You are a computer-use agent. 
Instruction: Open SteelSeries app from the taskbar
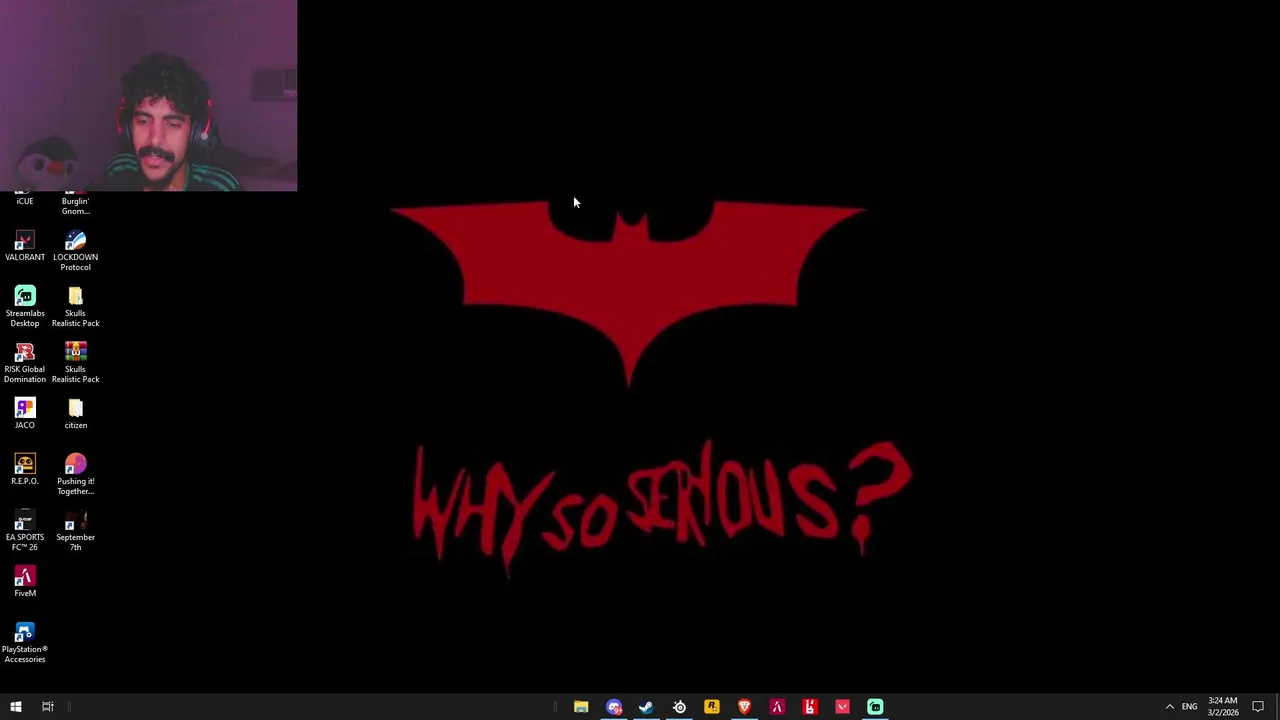679,707
